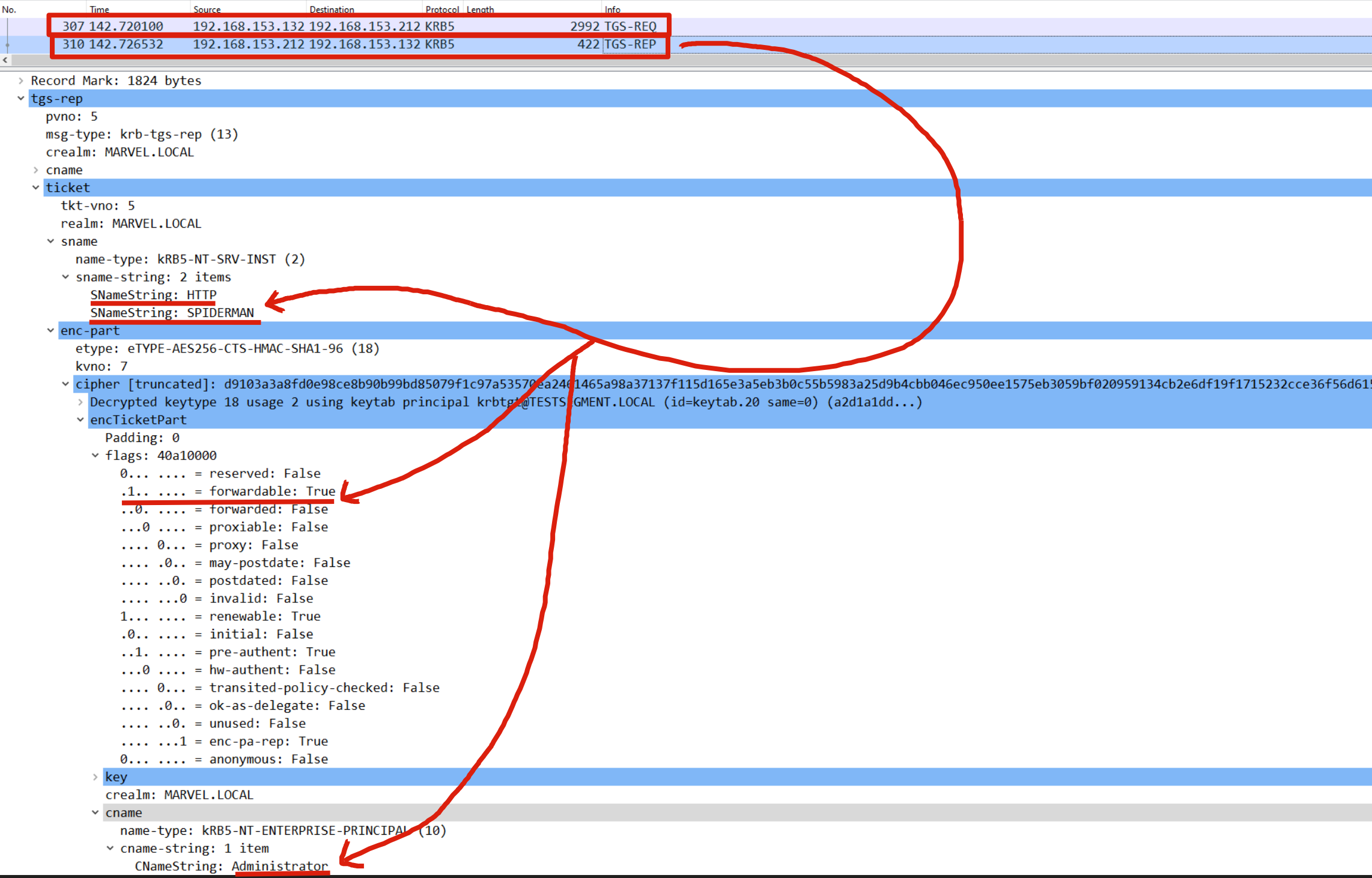
Task: Expand the cname node under tgs-rep
Action: 36,170
